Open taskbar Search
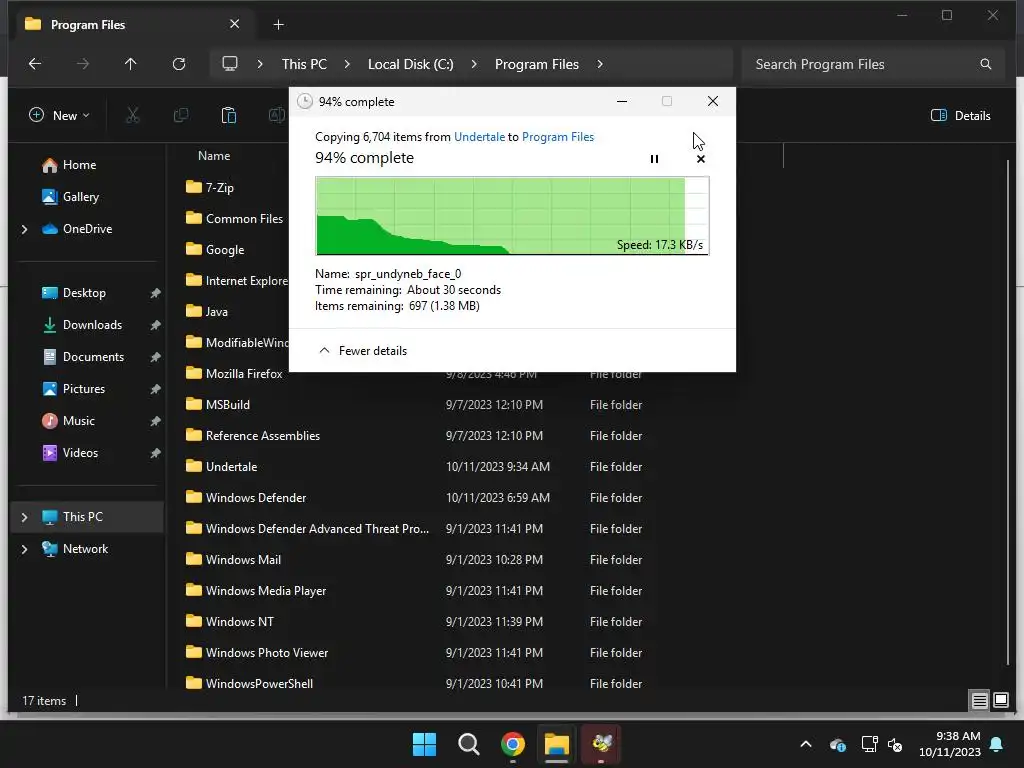 (468, 744)
